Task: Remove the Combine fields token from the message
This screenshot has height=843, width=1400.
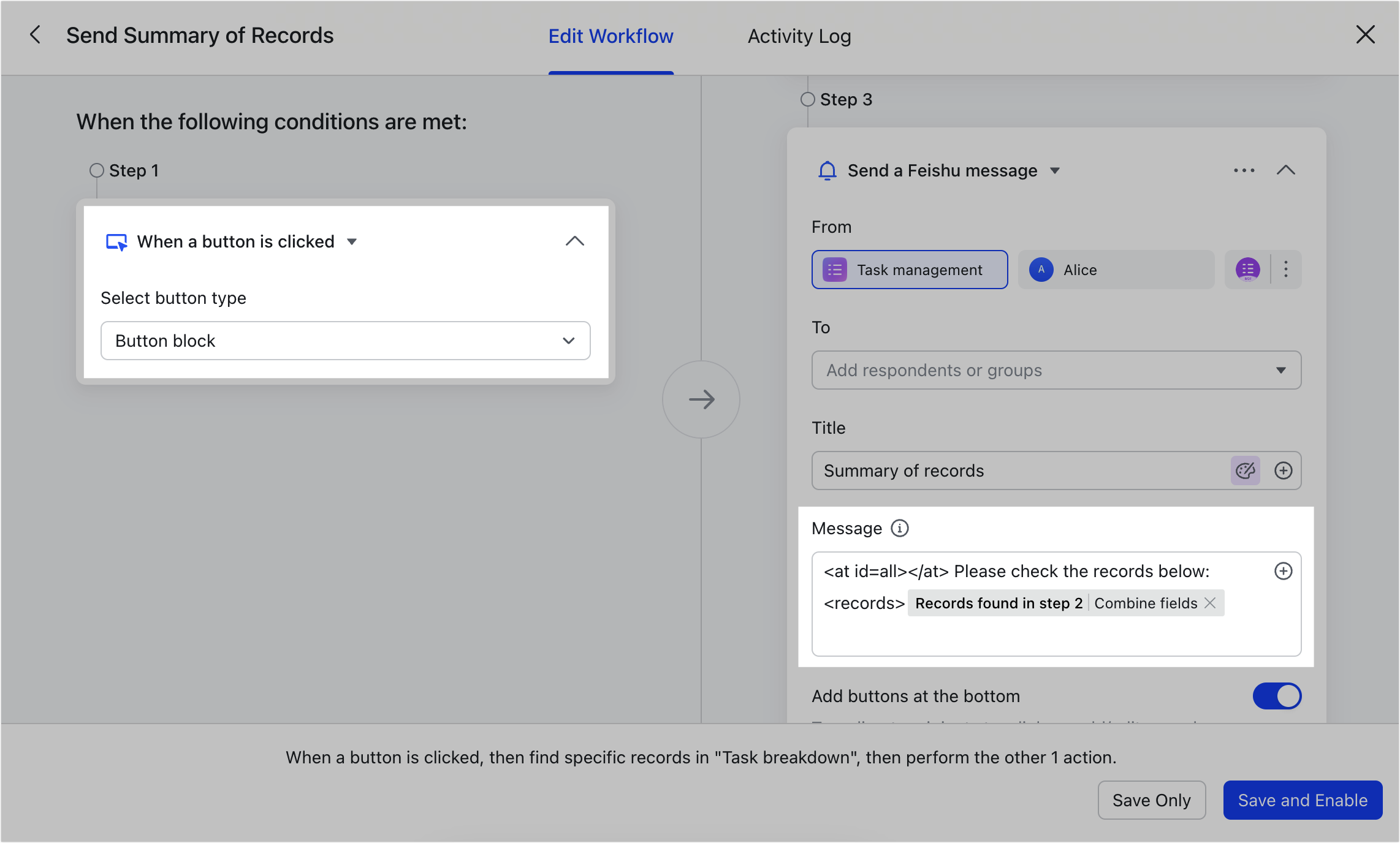Action: (x=1209, y=603)
